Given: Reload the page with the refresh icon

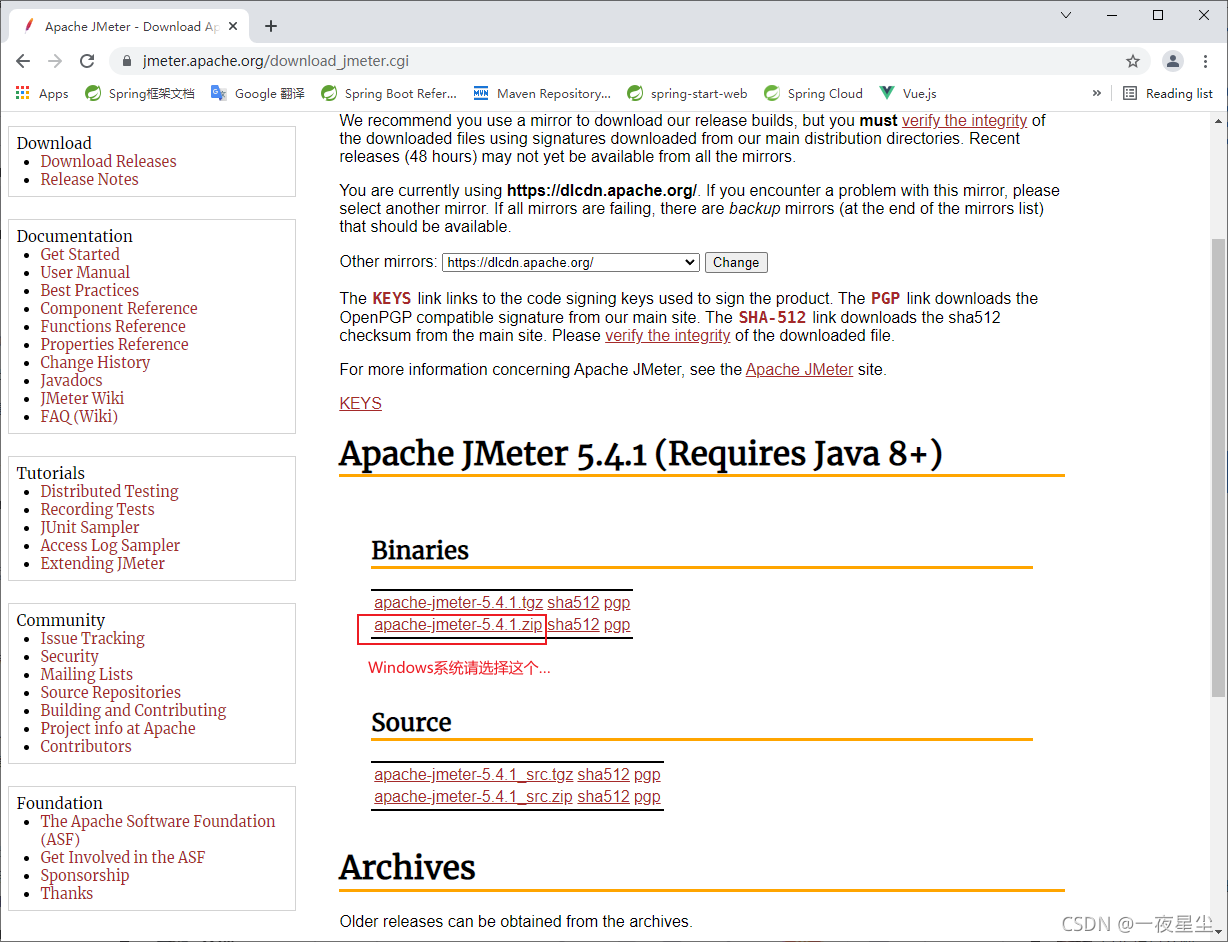Looking at the screenshot, I should click(x=87, y=61).
